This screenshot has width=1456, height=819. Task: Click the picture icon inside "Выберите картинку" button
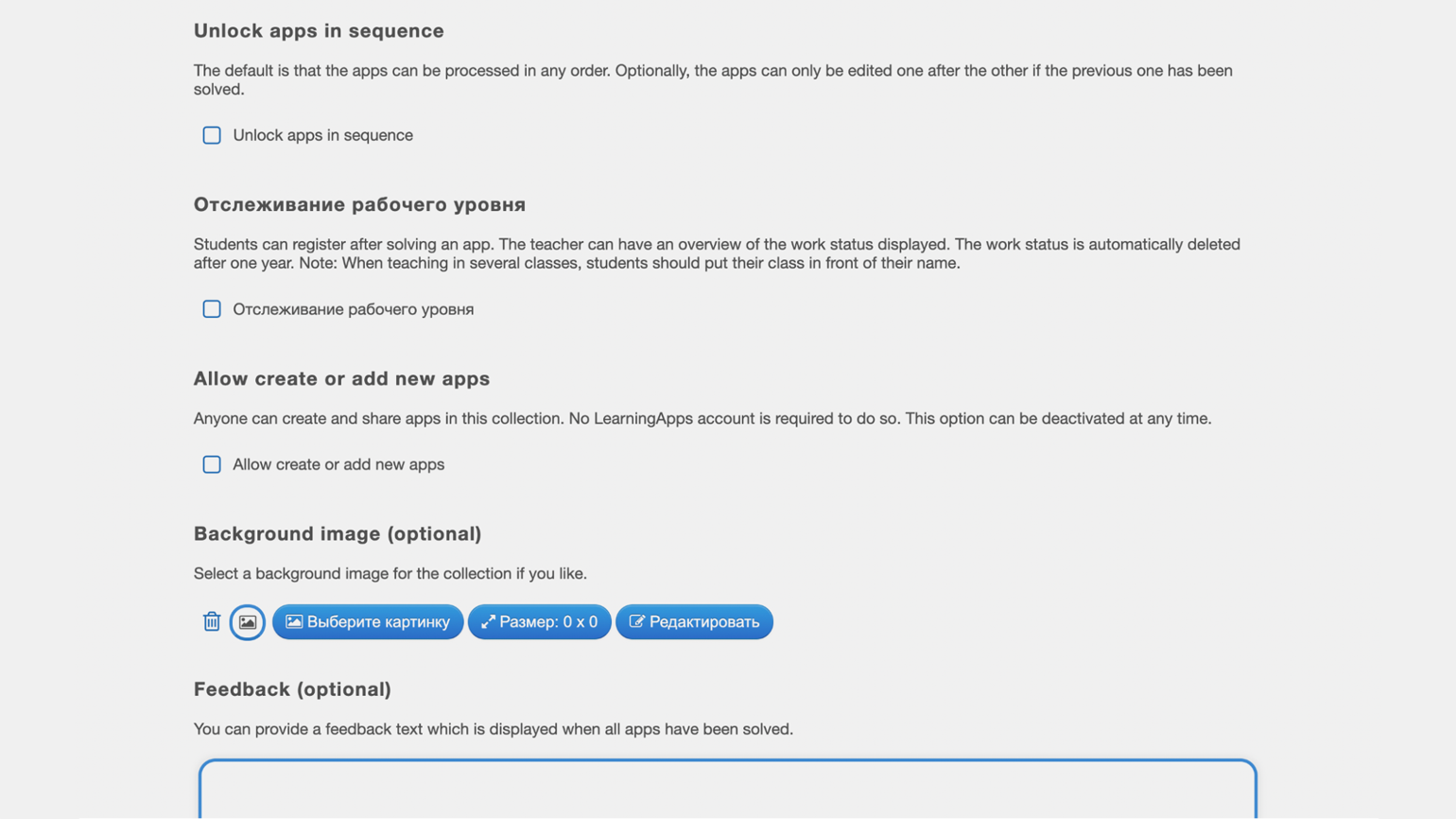(294, 621)
